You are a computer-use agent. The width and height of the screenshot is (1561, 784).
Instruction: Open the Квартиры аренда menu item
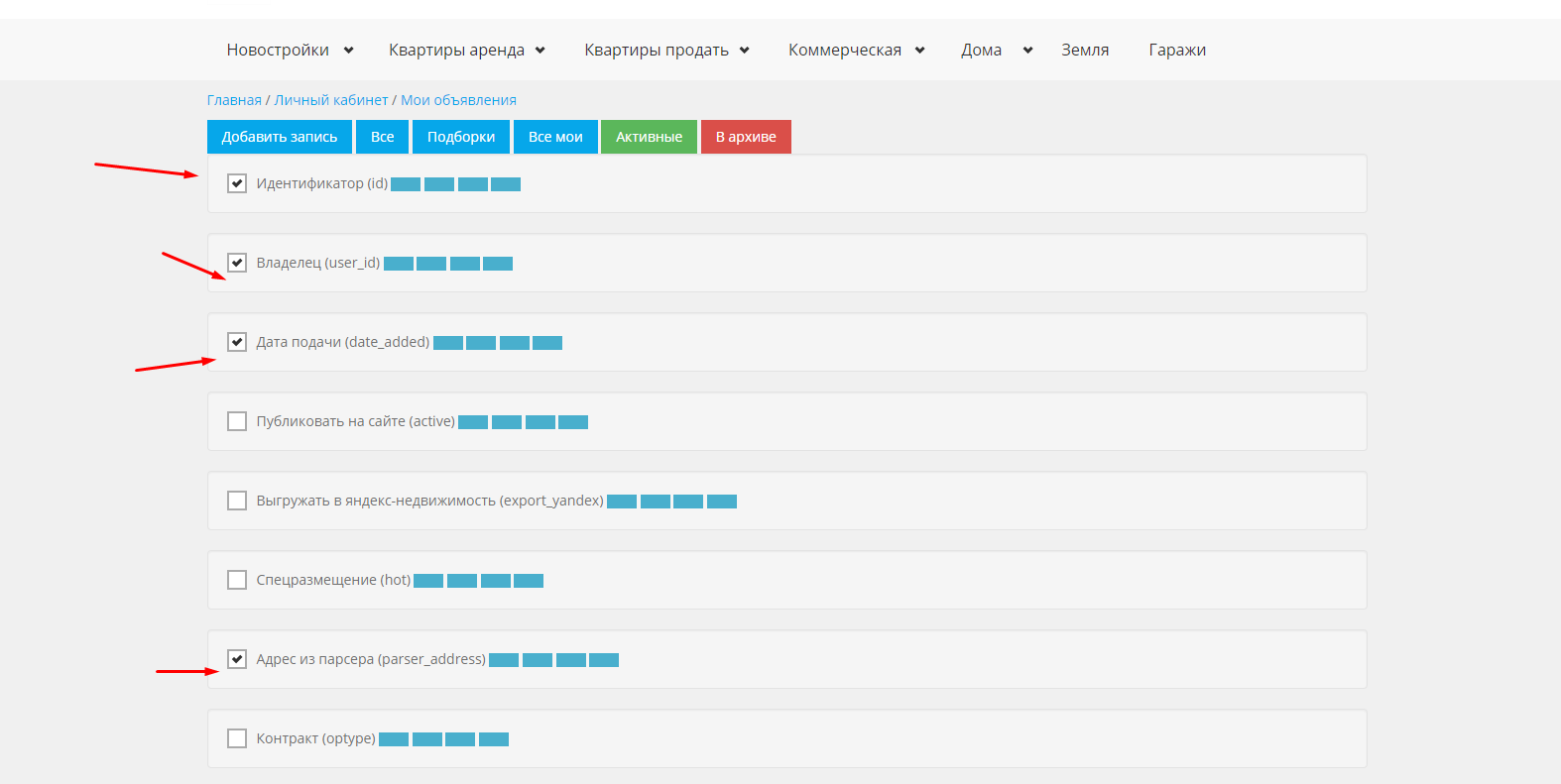pyautogui.click(x=456, y=50)
